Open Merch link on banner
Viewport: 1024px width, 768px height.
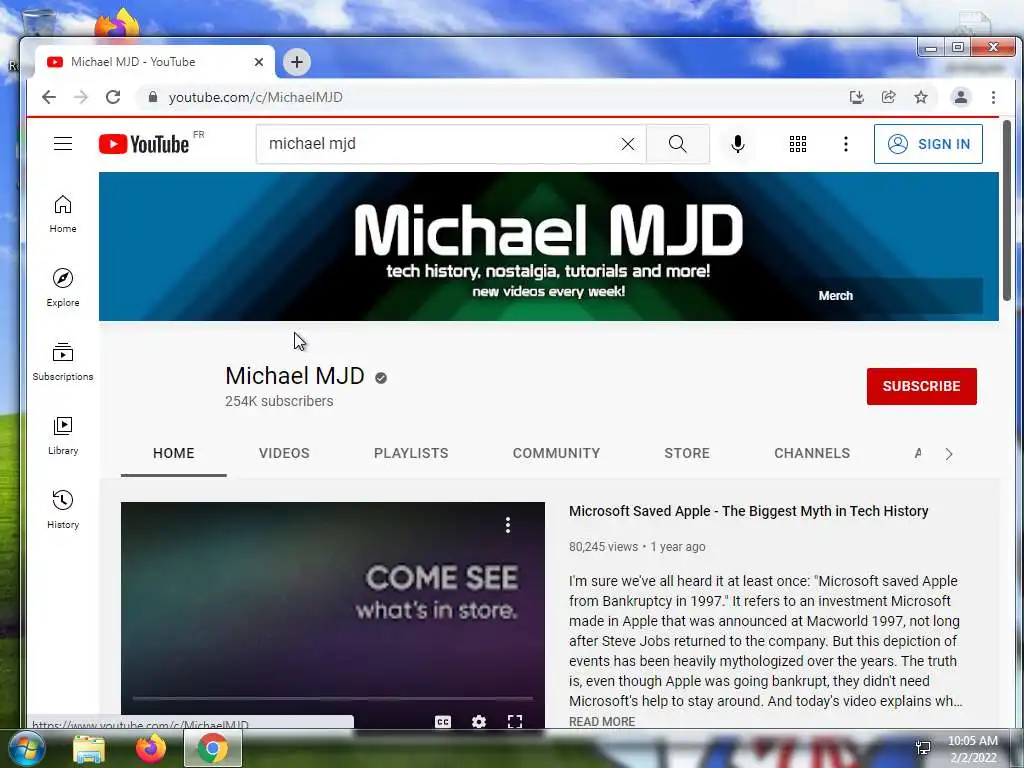tap(836, 296)
